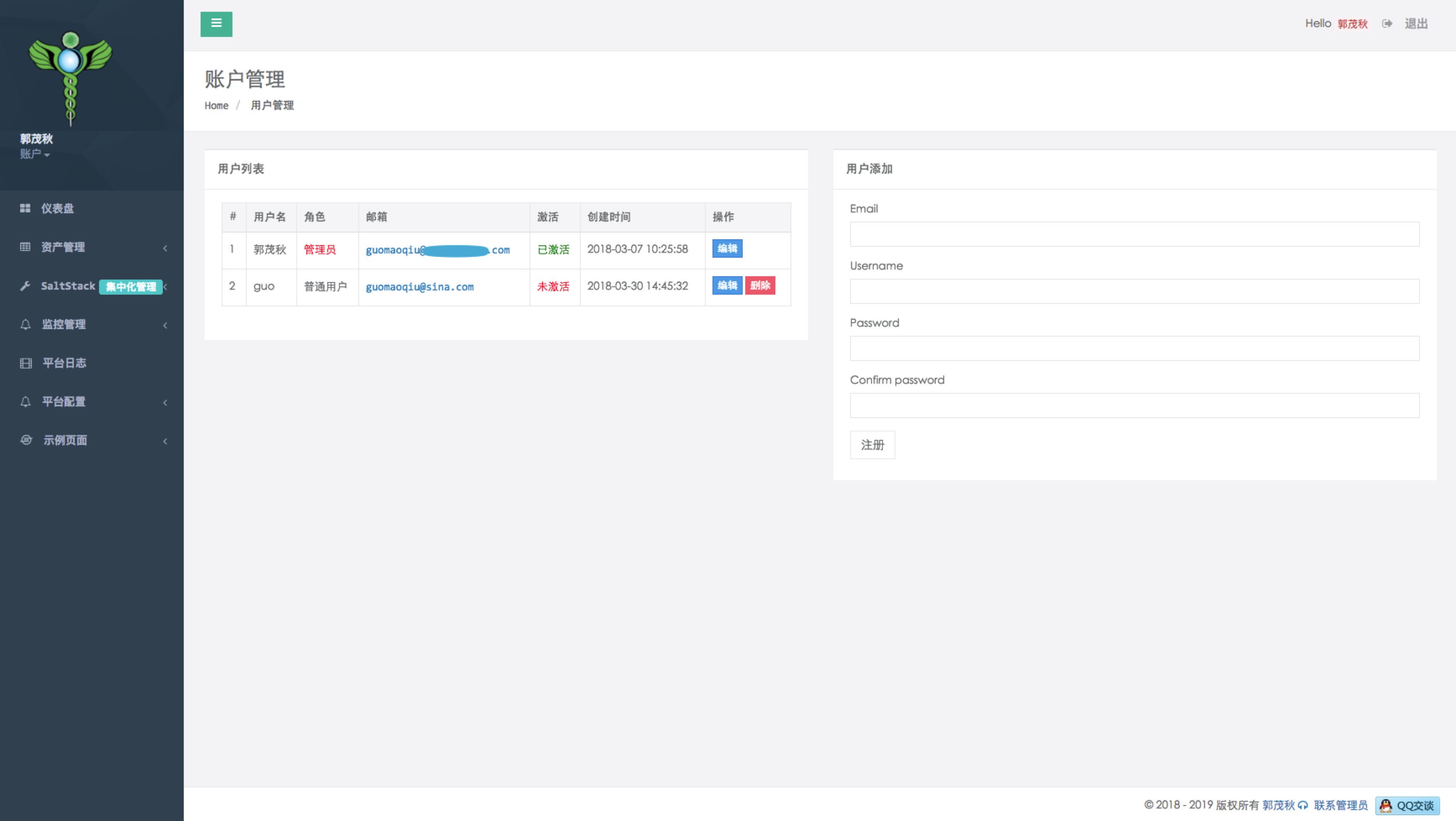
Task: Click the logout arrow icon beside 退出
Action: [1387, 24]
